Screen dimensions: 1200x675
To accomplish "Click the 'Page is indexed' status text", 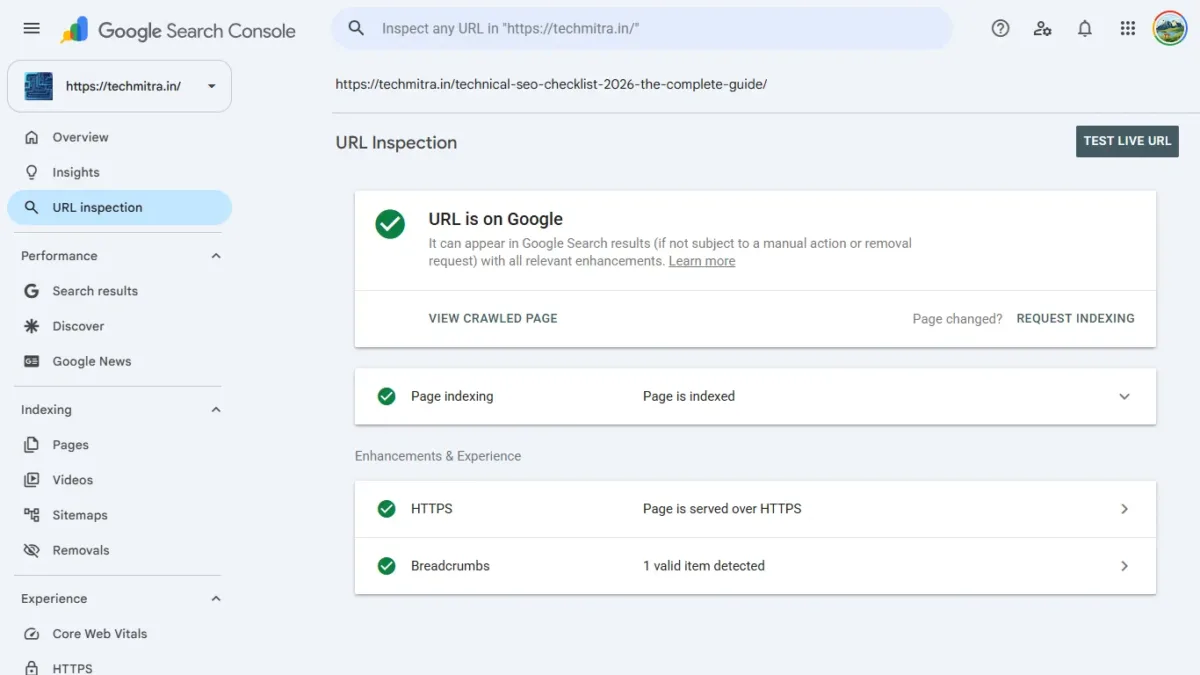I will [x=689, y=396].
